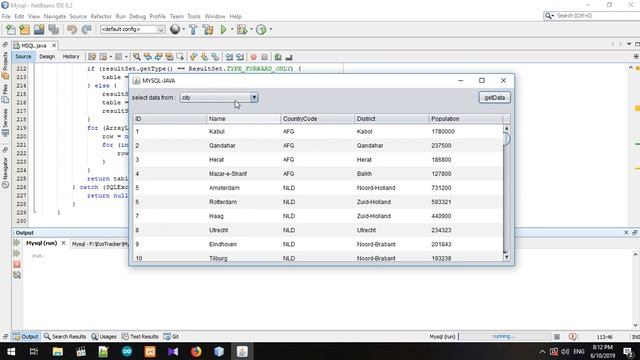Screen dimensions: 640x360
Task: Open the Navigate menu
Action: (x=55, y=16)
